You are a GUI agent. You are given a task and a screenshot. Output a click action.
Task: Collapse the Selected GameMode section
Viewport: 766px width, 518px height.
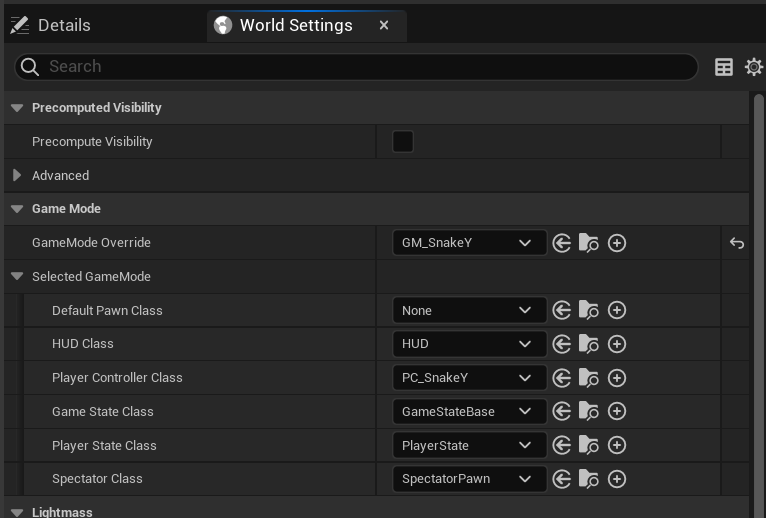[x=17, y=276]
